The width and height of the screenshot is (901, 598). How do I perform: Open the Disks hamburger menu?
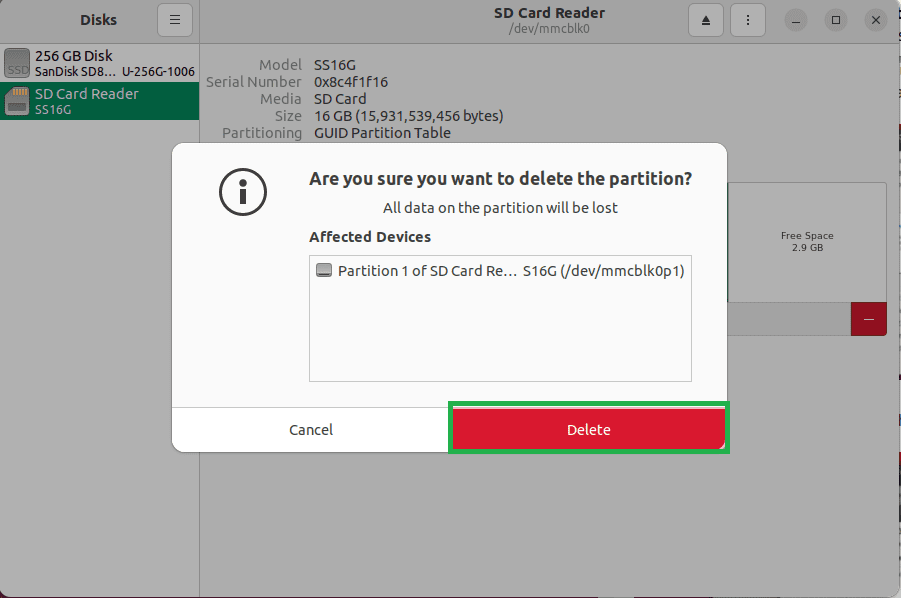pos(175,20)
